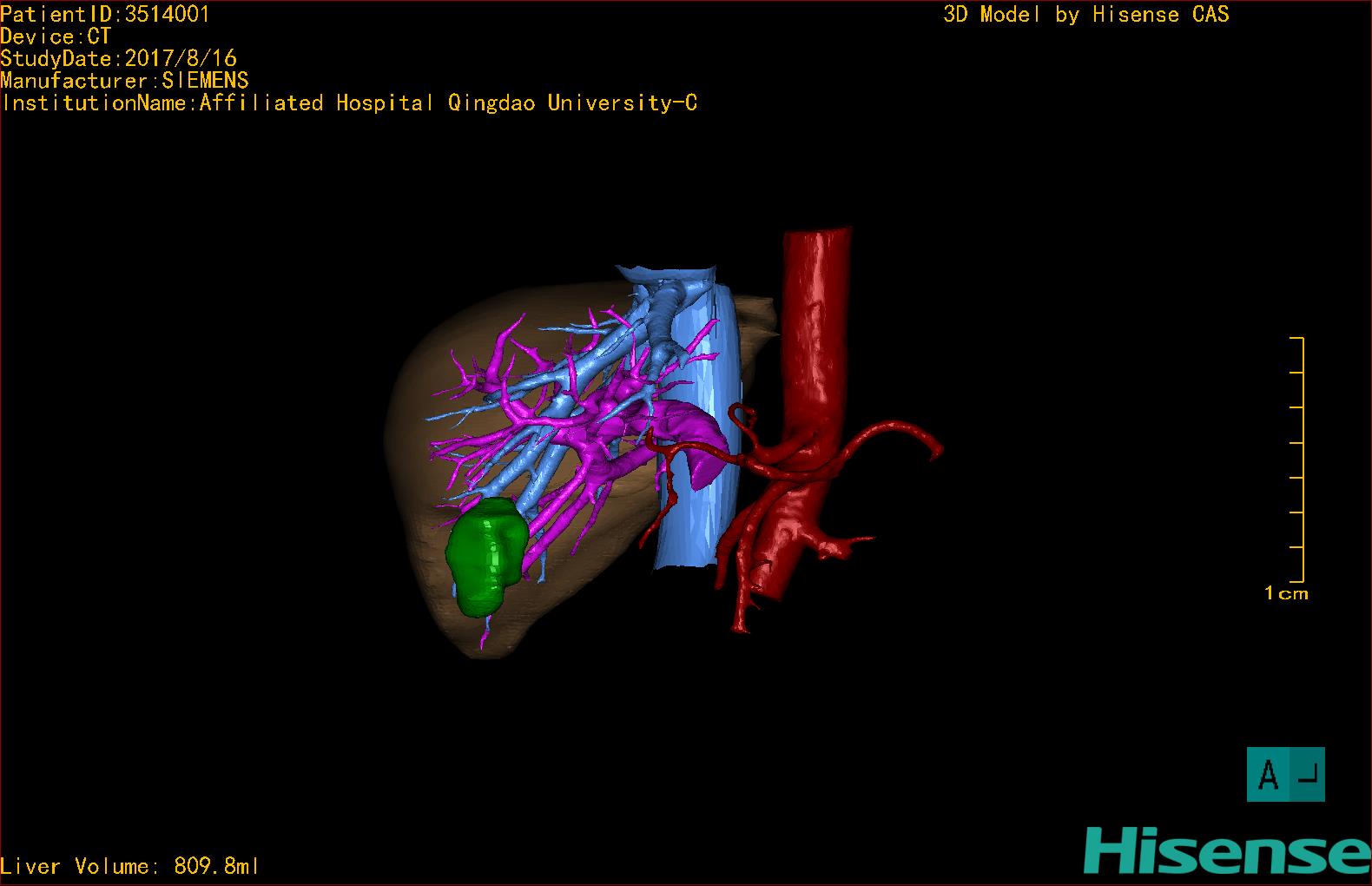1372x886 pixels.
Task: Click the 3D Model by Hisense CAS title
Action: click(x=1085, y=14)
